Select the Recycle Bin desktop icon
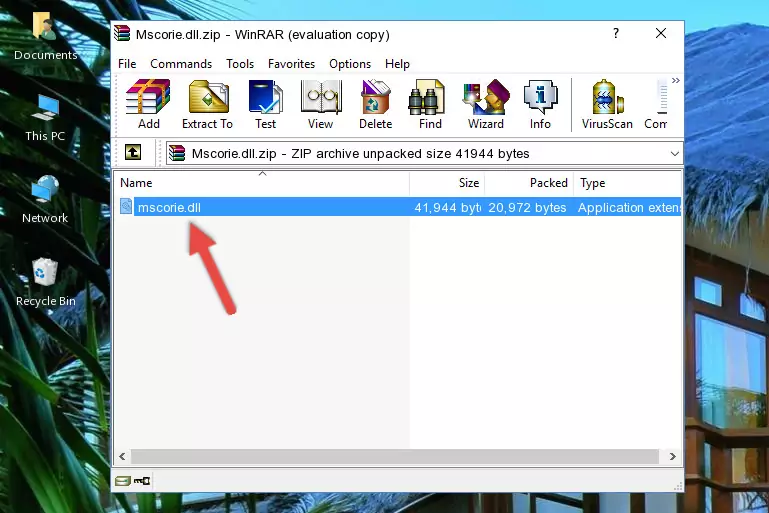Screen dimensions: 769x513 tap(45, 282)
